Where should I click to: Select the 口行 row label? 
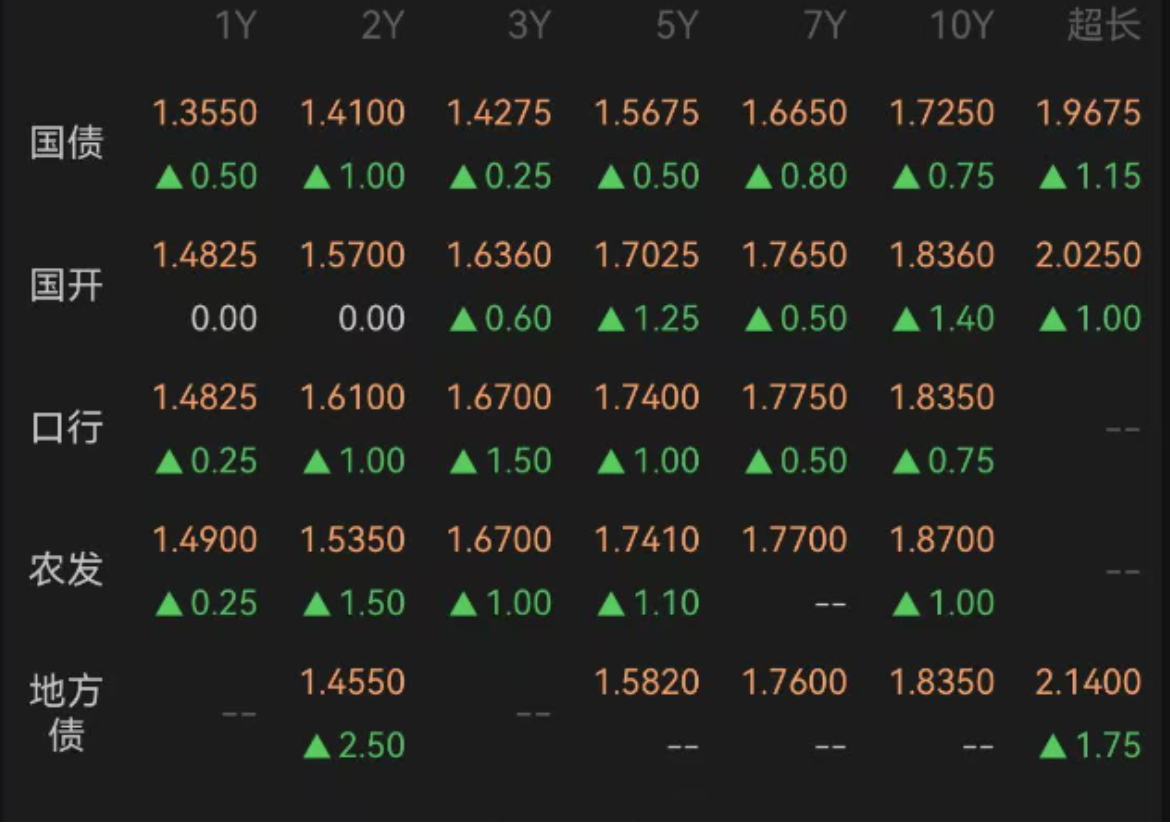point(66,428)
